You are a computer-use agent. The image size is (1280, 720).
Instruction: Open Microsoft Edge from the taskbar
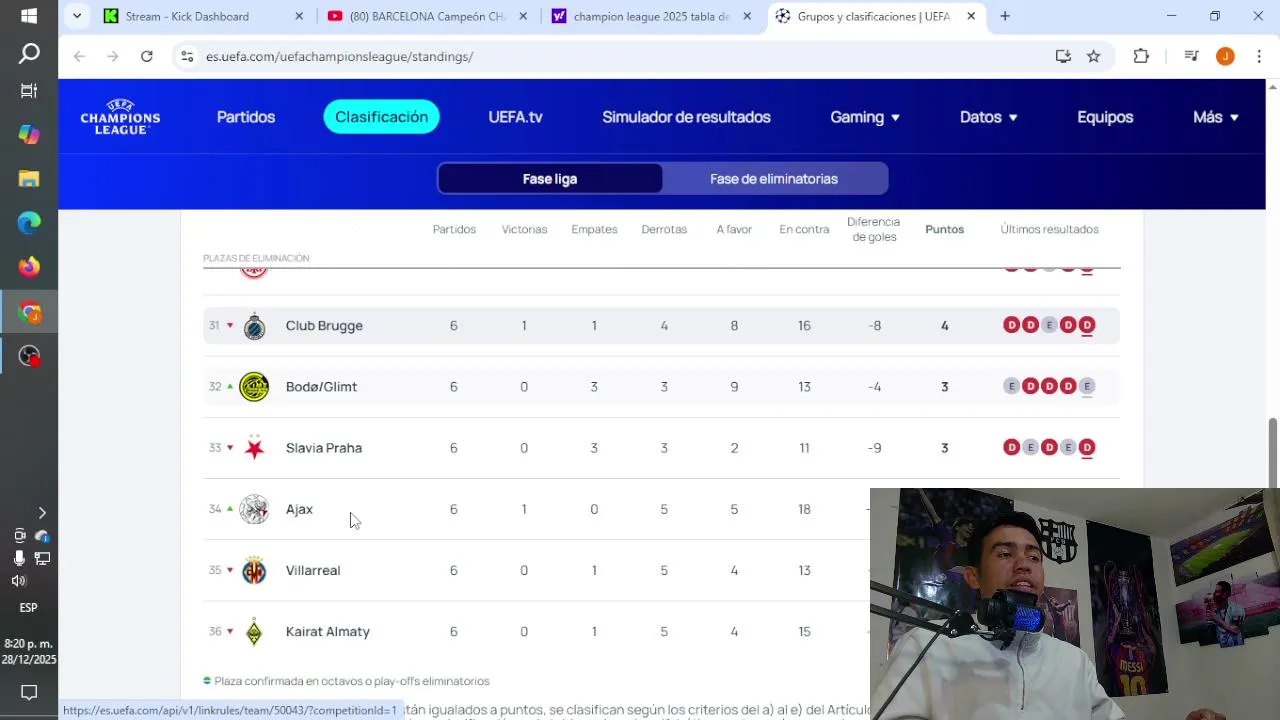coord(29,222)
